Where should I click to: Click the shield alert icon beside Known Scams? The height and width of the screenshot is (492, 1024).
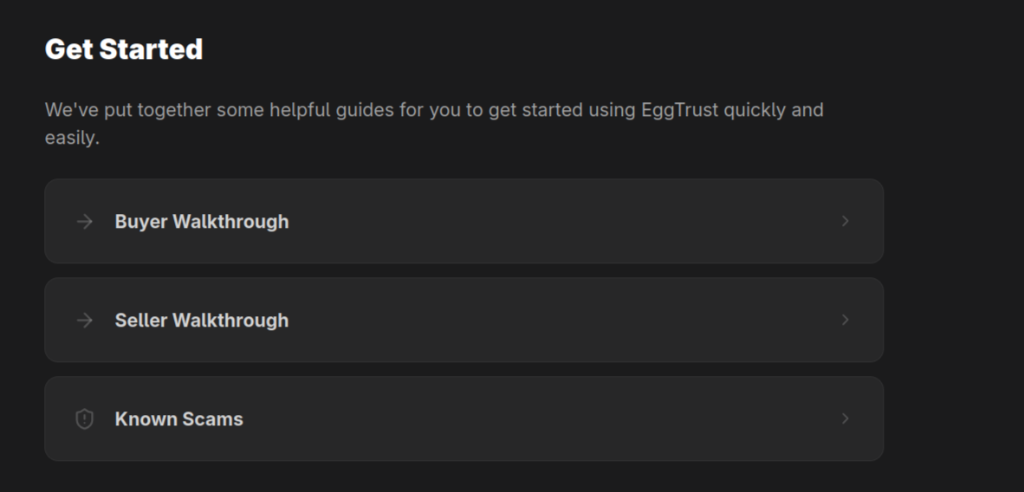(85, 419)
